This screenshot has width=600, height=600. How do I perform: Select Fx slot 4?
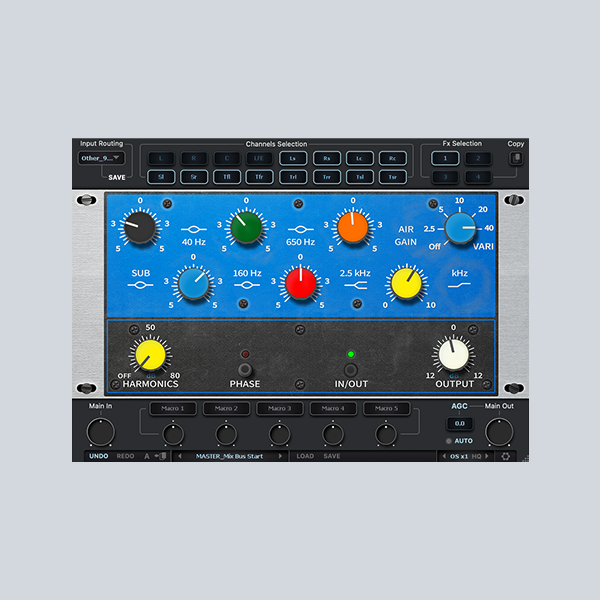[478, 177]
